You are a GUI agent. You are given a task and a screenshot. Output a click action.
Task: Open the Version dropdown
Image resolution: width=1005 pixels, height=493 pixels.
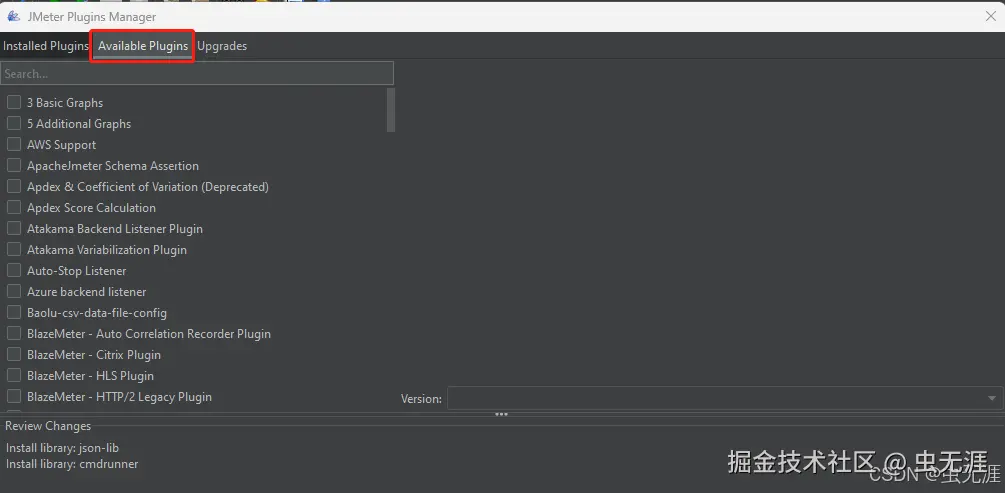point(725,398)
